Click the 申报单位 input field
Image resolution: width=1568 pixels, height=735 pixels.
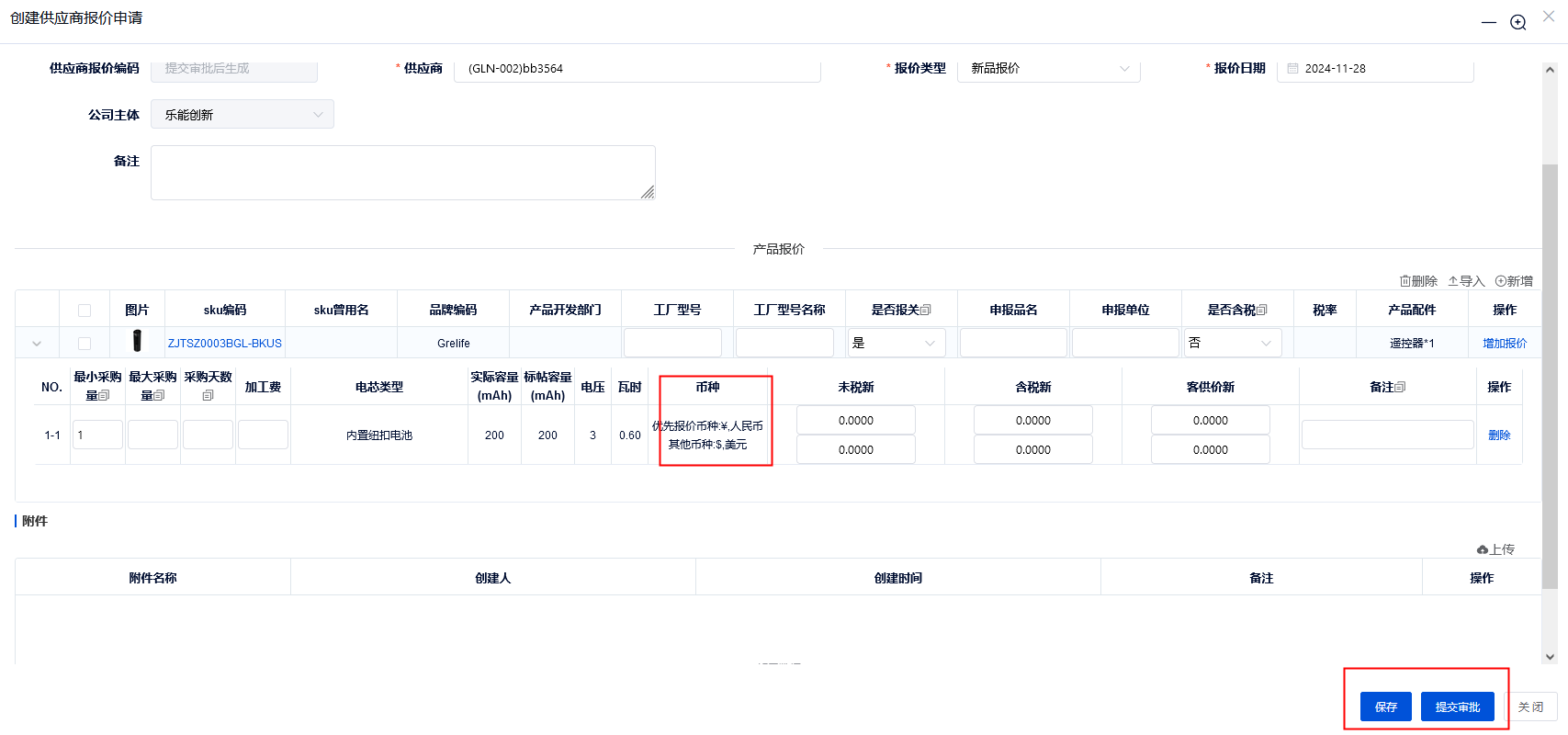point(1125,343)
